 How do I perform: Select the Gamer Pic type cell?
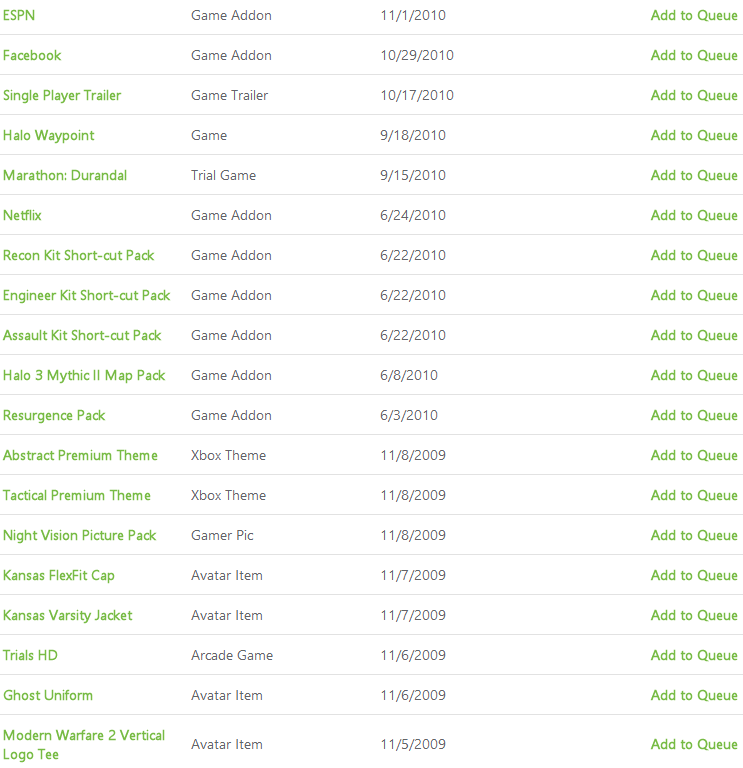[x=222, y=535]
